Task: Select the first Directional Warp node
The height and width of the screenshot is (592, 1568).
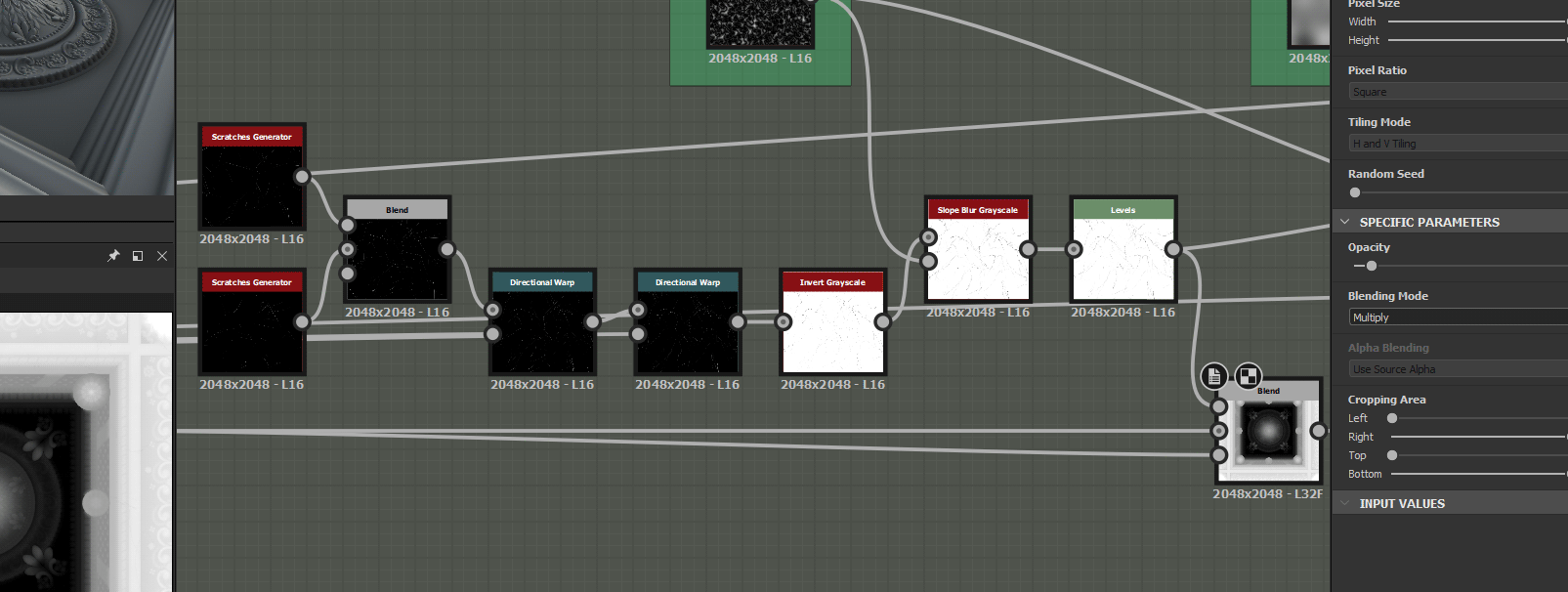Action: tap(542, 322)
